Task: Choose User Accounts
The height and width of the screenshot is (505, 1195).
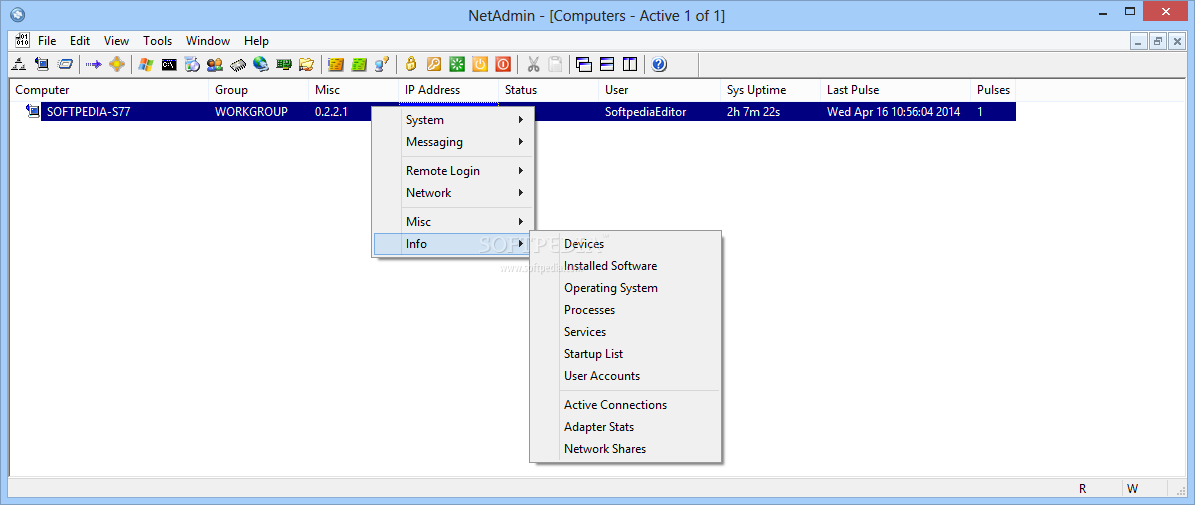Action: 626,376
